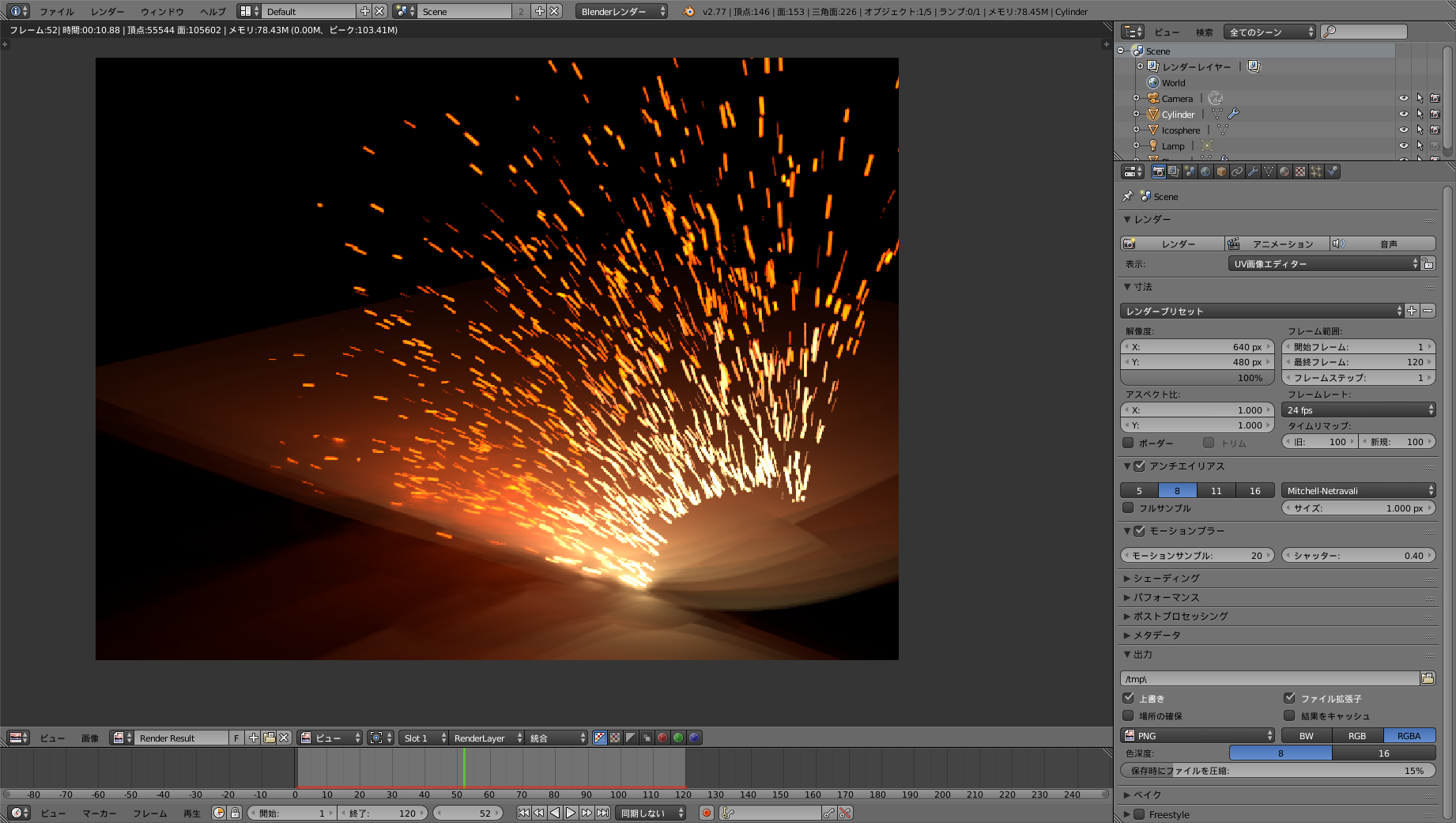Viewport: 1456px width, 823px height.
Task: Open the Render Layers properties tab
Action: (1174, 172)
